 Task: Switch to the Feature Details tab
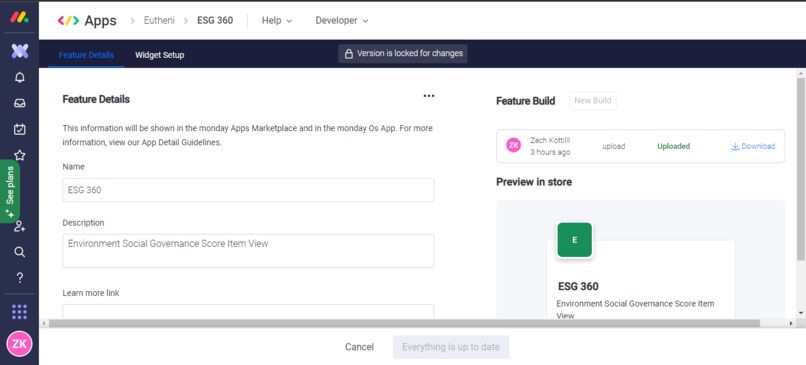(86, 55)
